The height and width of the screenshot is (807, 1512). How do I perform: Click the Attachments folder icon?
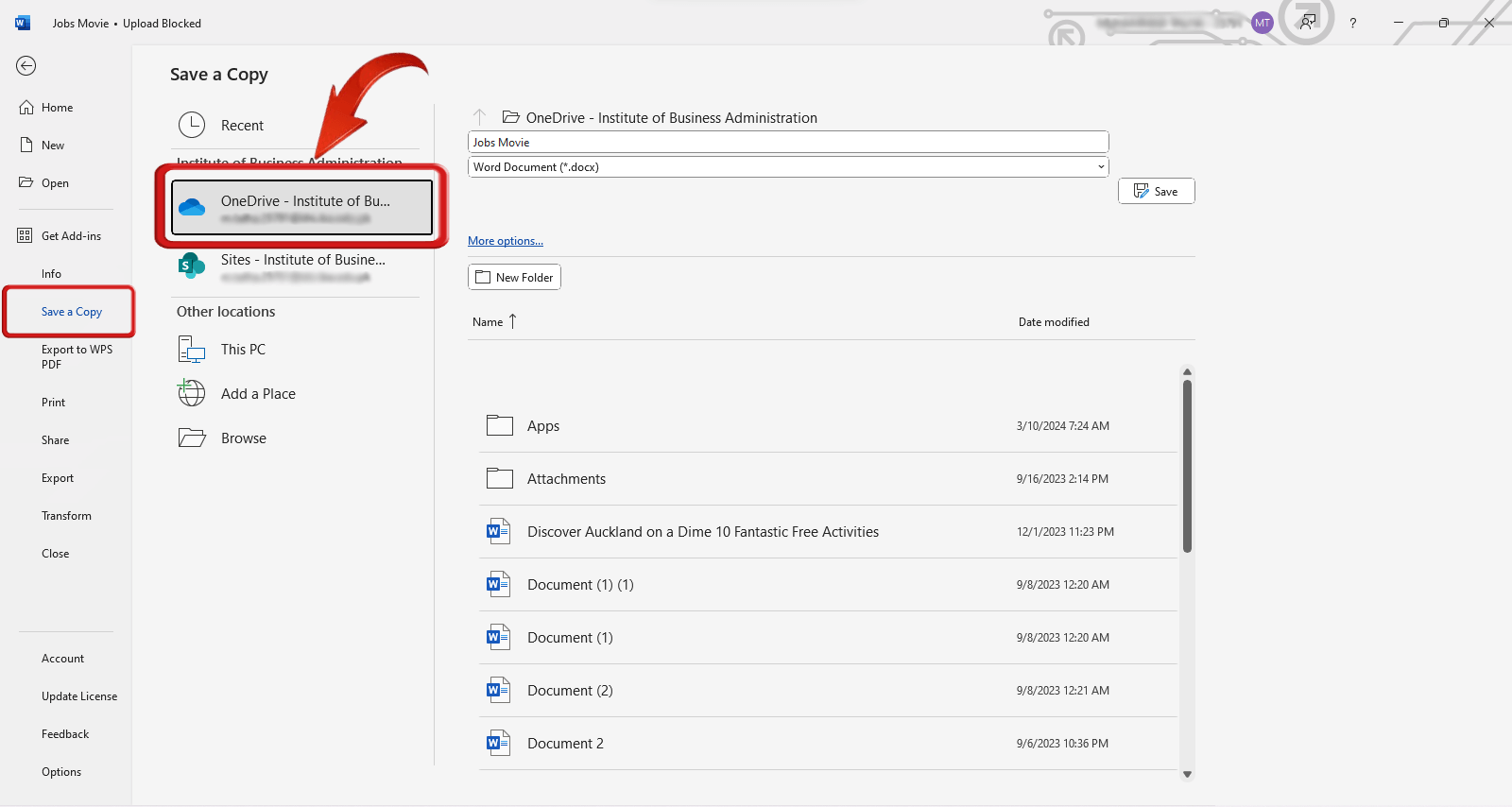click(x=500, y=478)
